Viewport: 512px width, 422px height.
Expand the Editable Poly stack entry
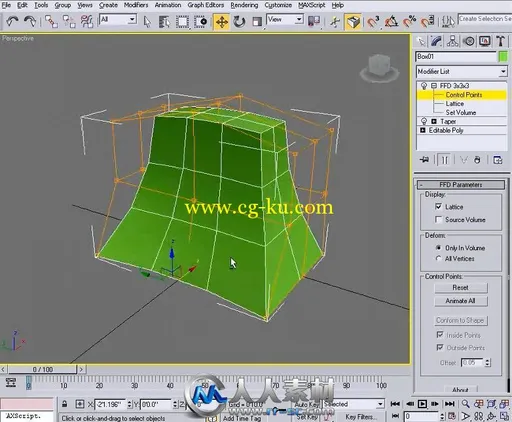423,130
